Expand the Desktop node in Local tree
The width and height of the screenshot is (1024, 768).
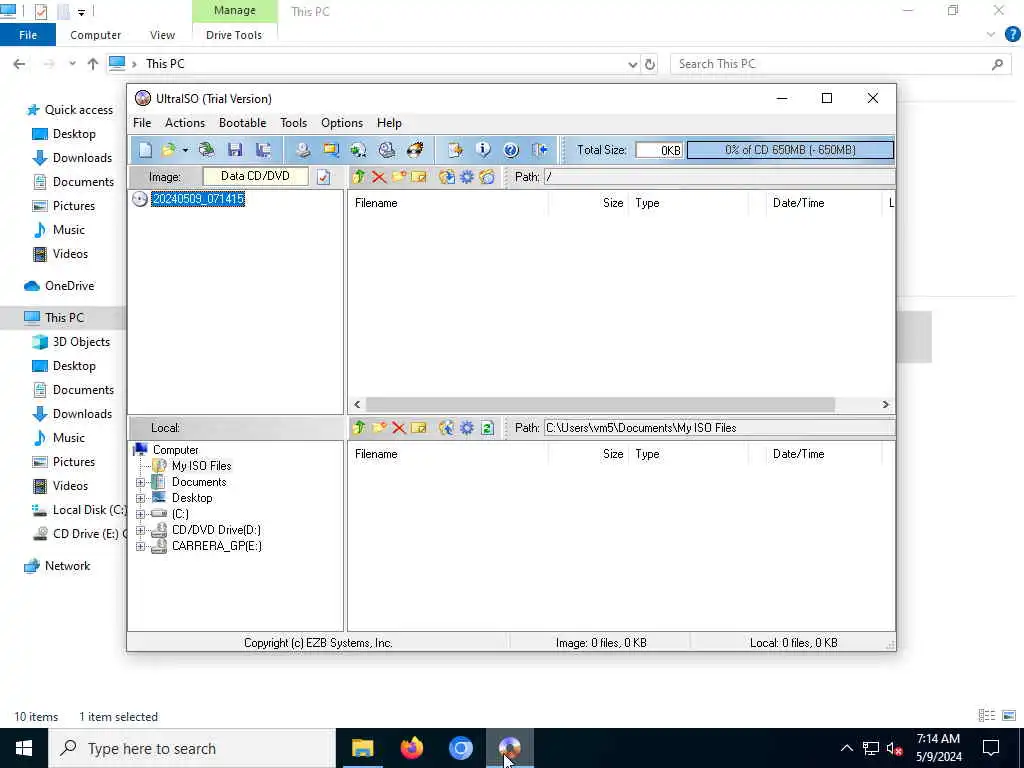click(140, 498)
